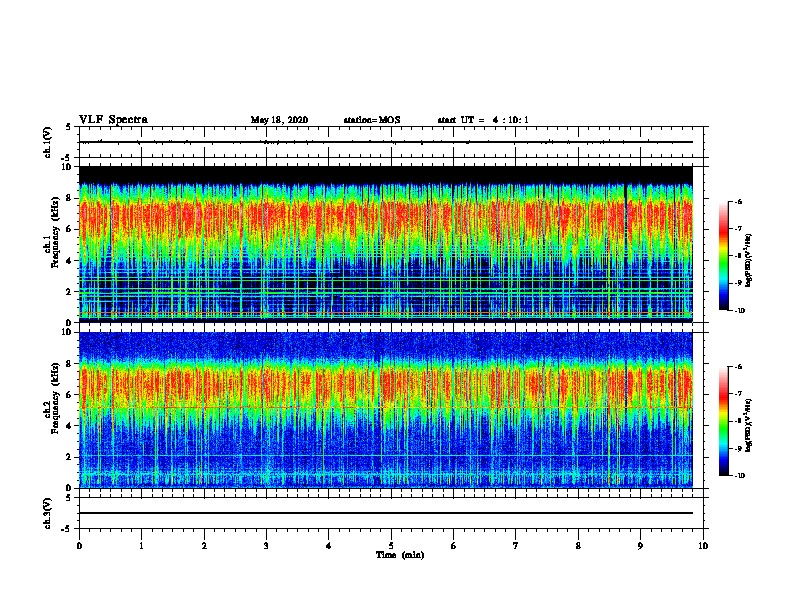
Task: Click the "ch.1(V)" axis label
Action: click(48, 142)
